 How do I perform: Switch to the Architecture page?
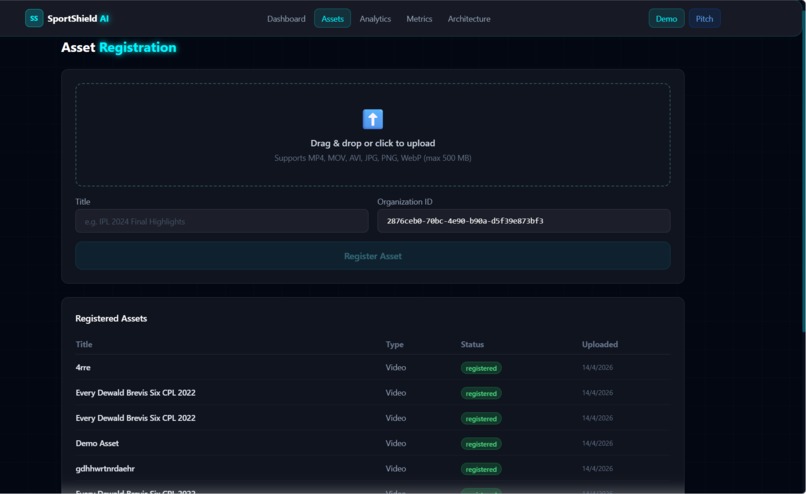pyautogui.click(x=469, y=19)
